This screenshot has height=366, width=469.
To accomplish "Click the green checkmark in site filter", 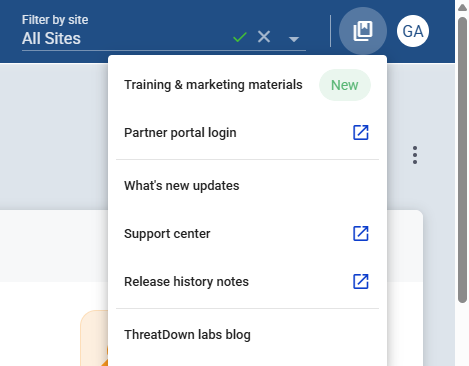I will tap(240, 37).
